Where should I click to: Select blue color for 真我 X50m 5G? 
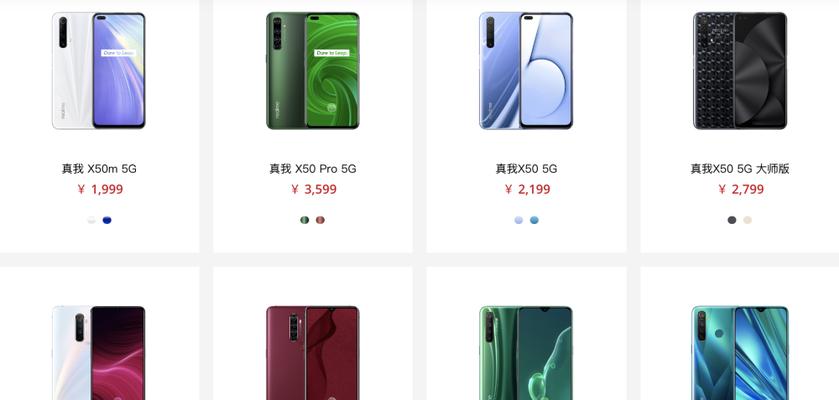[107, 220]
